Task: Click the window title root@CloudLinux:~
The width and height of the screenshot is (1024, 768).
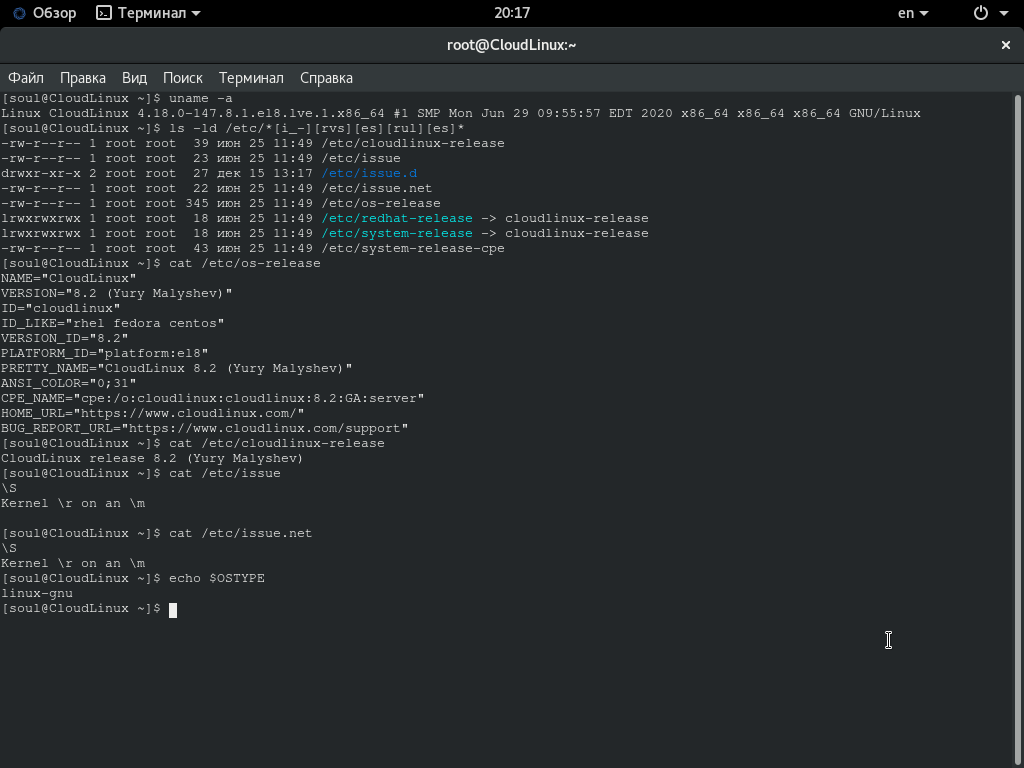Action: point(511,45)
